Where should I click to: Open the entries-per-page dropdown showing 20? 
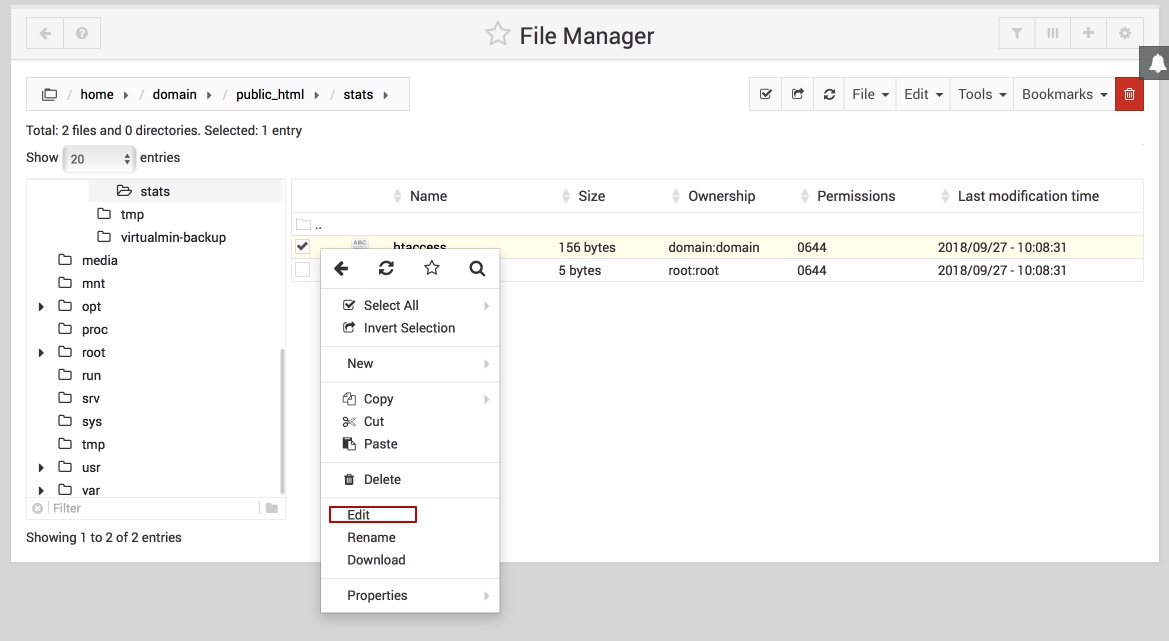pyautogui.click(x=99, y=158)
